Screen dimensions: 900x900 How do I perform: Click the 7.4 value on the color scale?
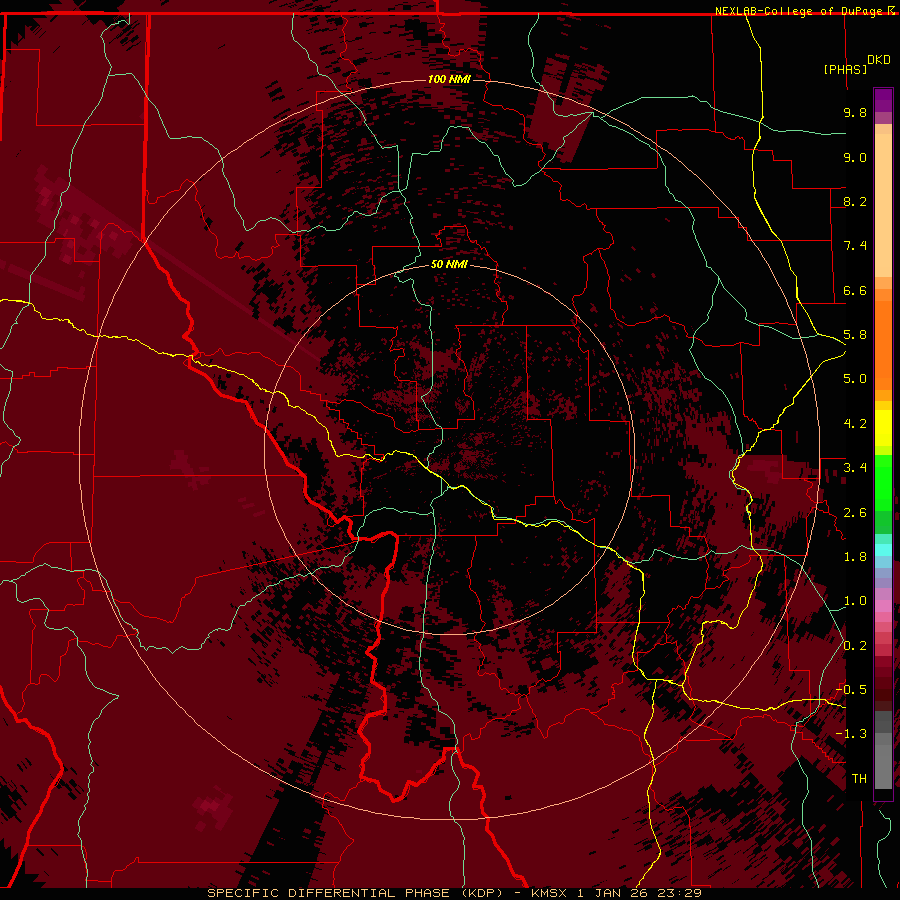855,246
